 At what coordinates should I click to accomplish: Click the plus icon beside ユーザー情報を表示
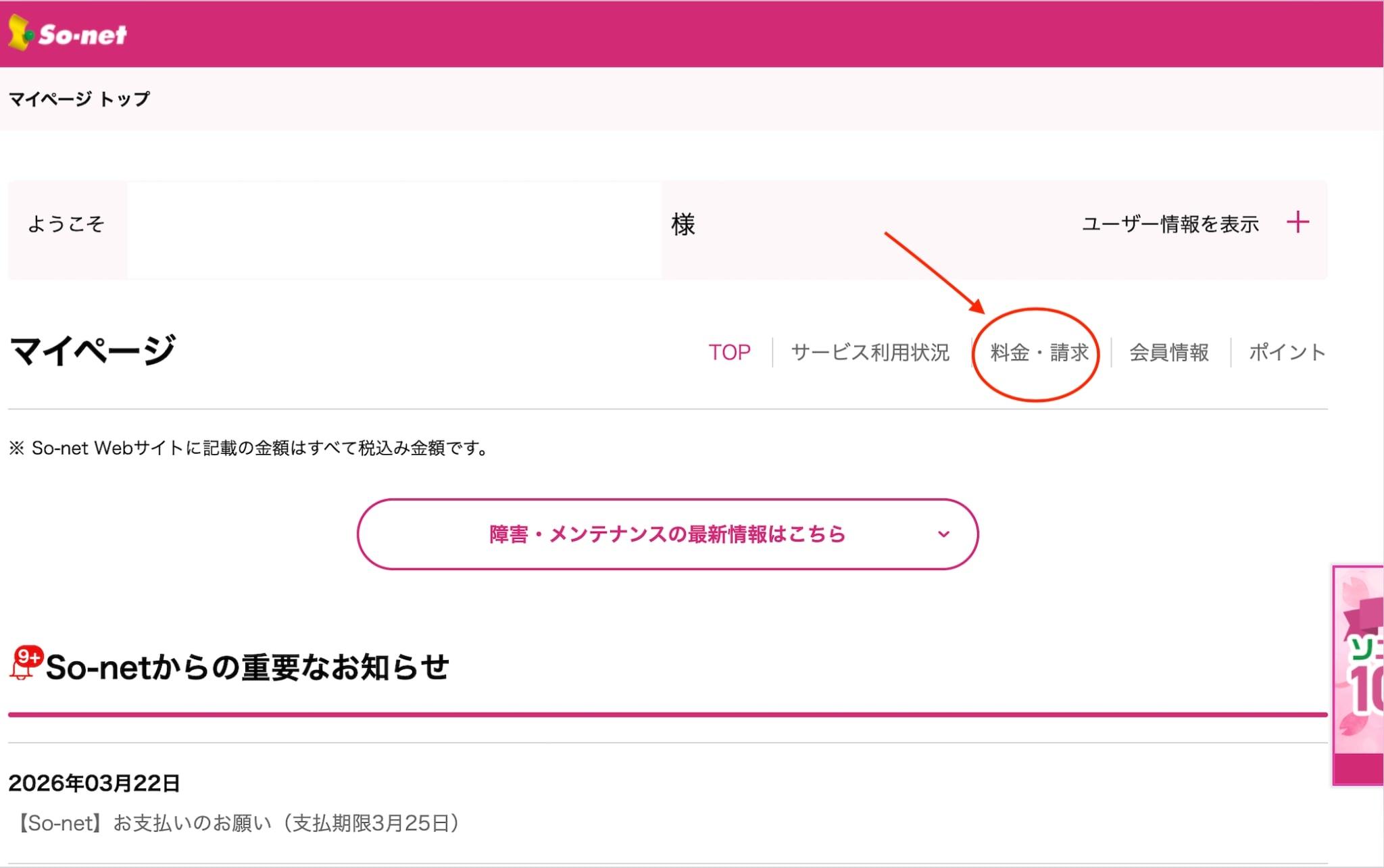coord(1297,222)
